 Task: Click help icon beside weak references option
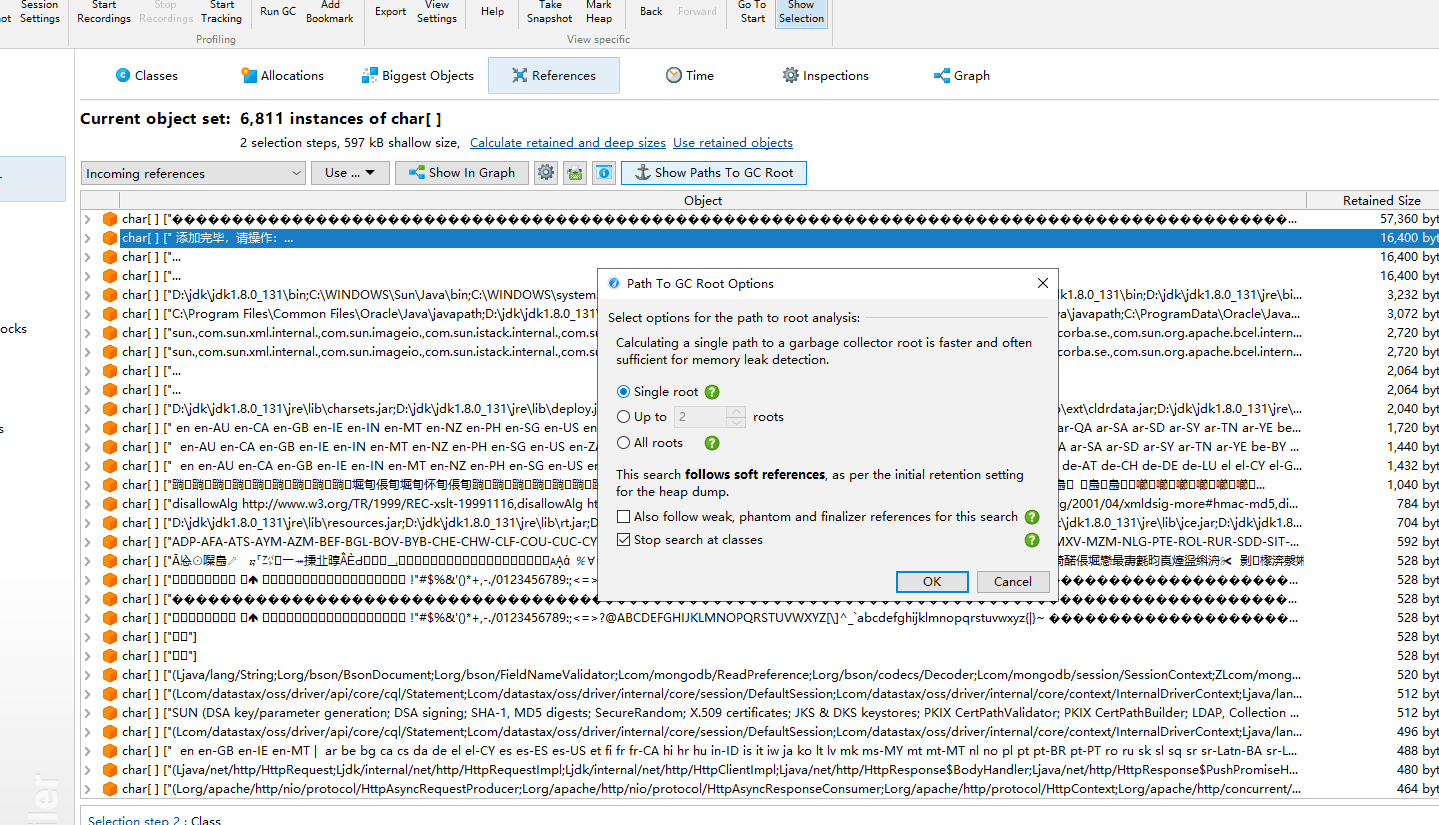click(1032, 517)
